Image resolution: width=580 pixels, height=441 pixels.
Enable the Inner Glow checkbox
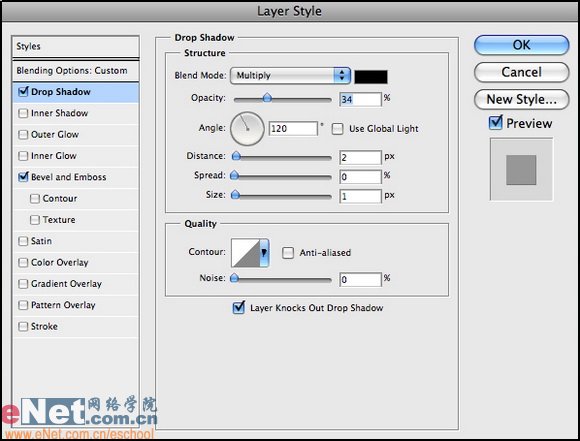click(x=23, y=156)
